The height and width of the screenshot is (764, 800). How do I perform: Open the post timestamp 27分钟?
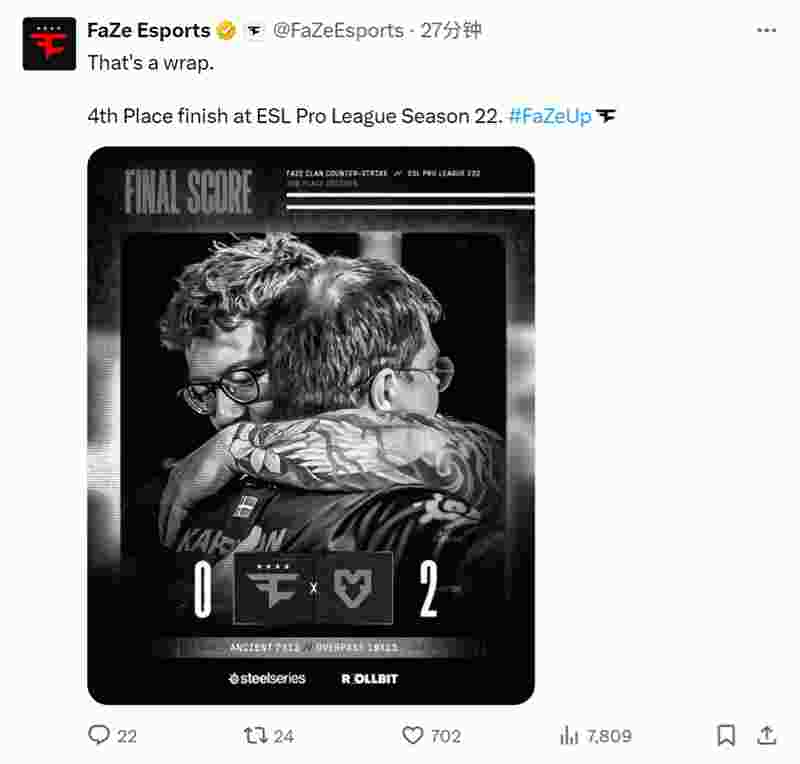(x=451, y=31)
